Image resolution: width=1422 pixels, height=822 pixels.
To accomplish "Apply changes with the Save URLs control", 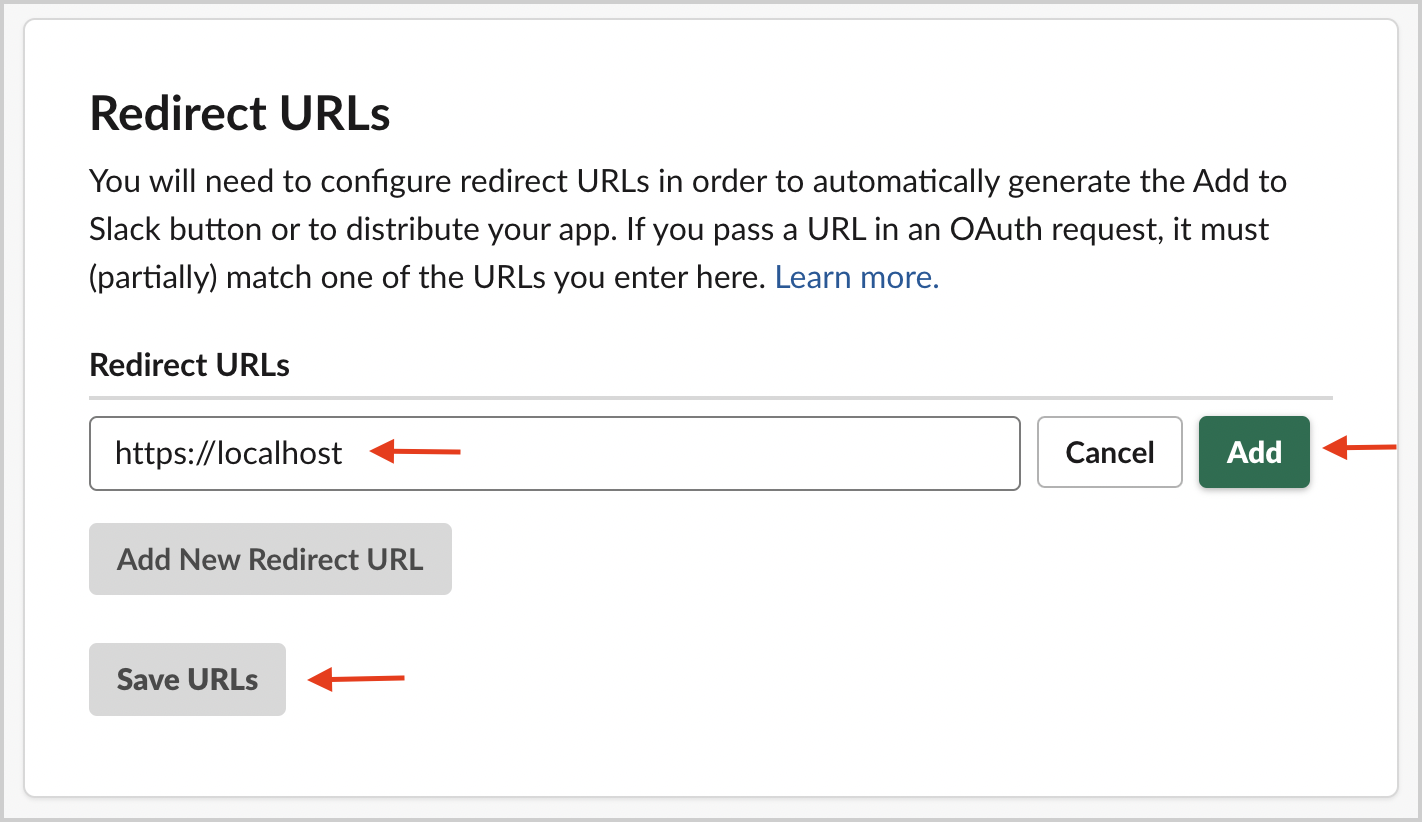I will [x=186, y=679].
